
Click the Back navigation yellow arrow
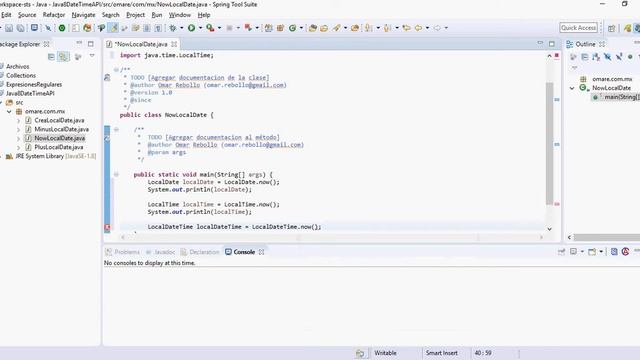pyautogui.click(x=418, y=28)
